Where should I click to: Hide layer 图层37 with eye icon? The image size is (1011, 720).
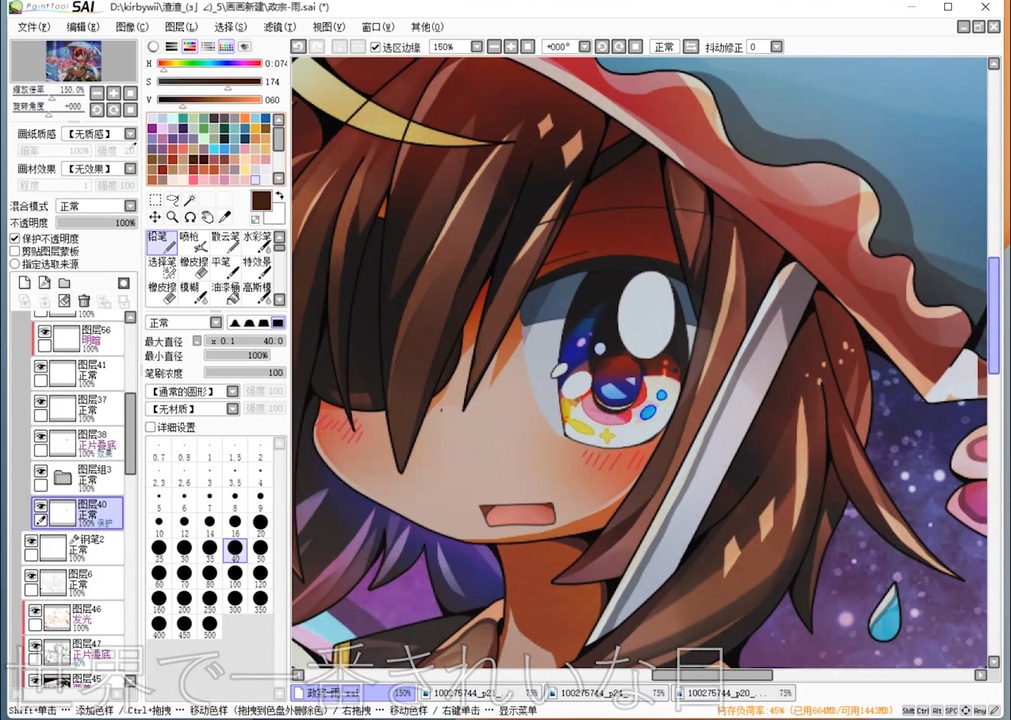click(41, 402)
